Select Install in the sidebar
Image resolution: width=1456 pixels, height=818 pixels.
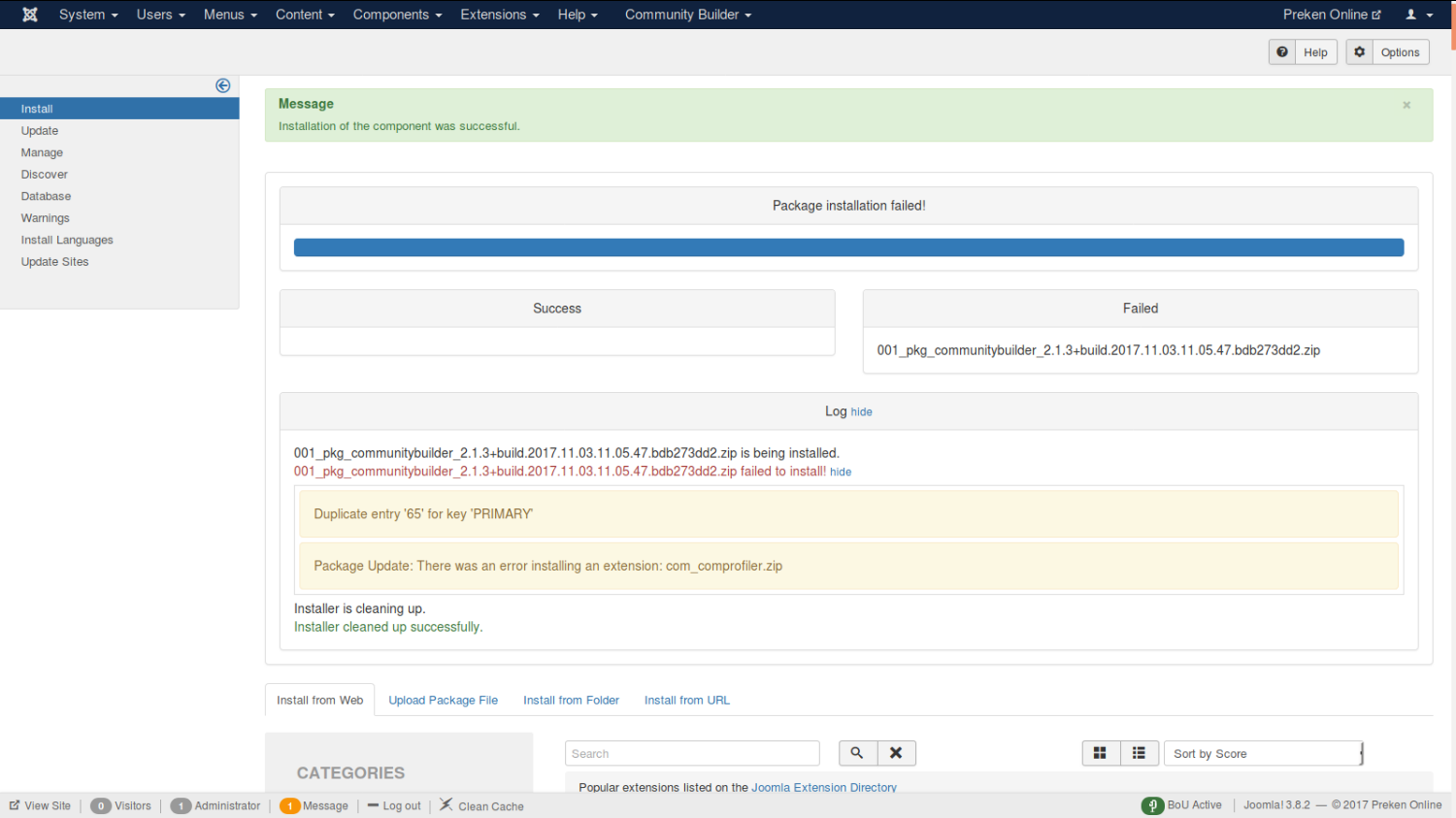119,109
